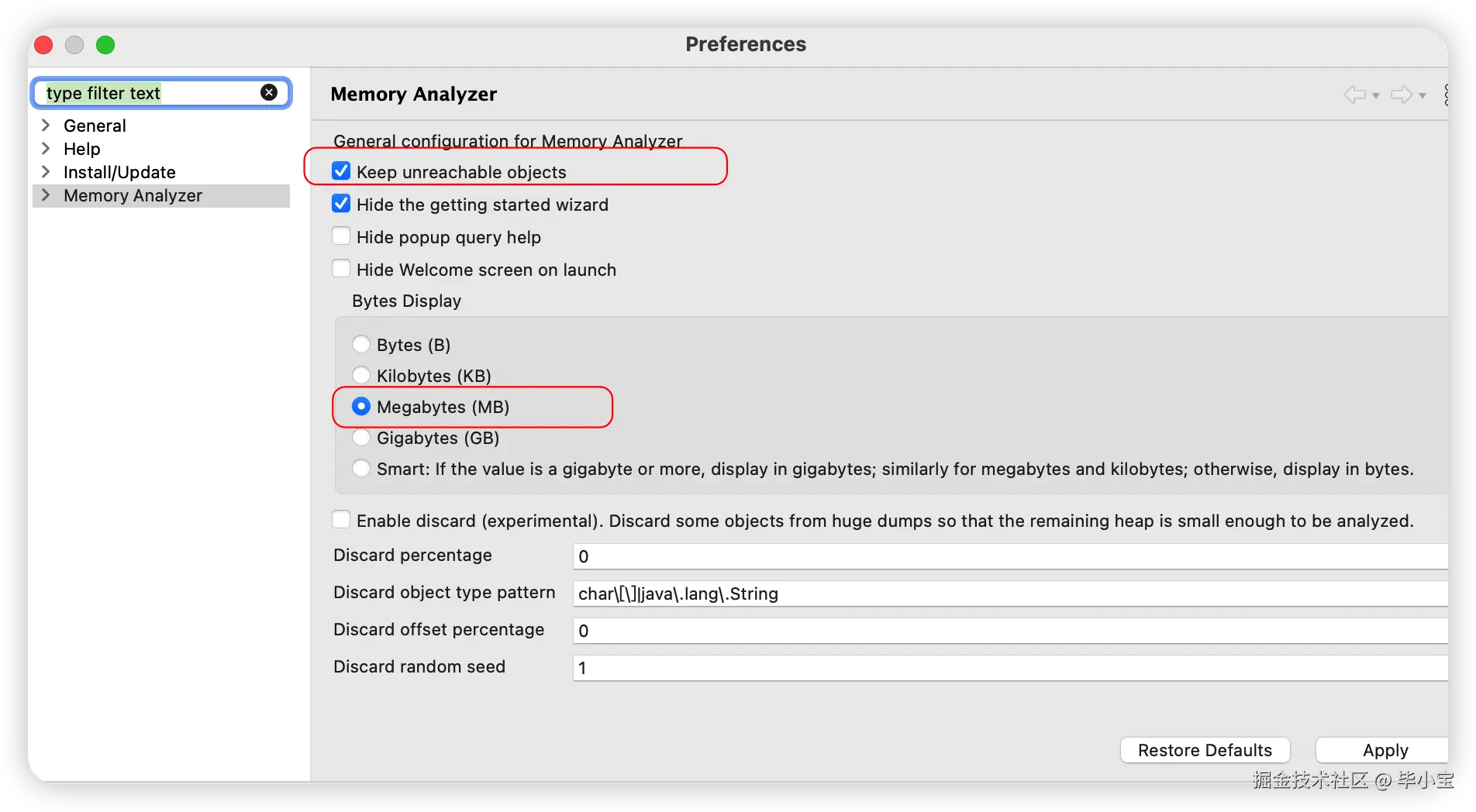Select Gigabytes (GB) display option
This screenshot has height=812, width=1476.
(x=361, y=438)
